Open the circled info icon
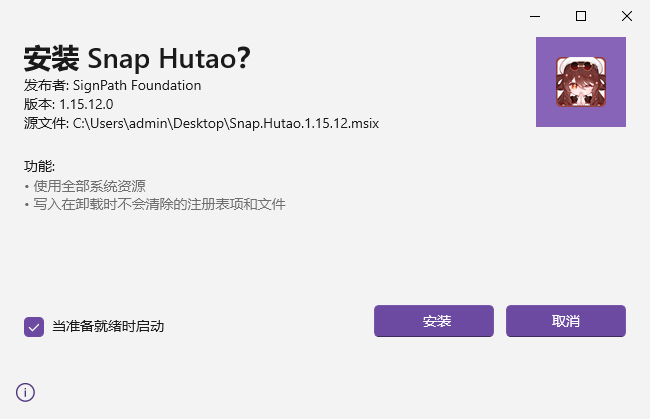This screenshot has height=419, width=650. 25,392
